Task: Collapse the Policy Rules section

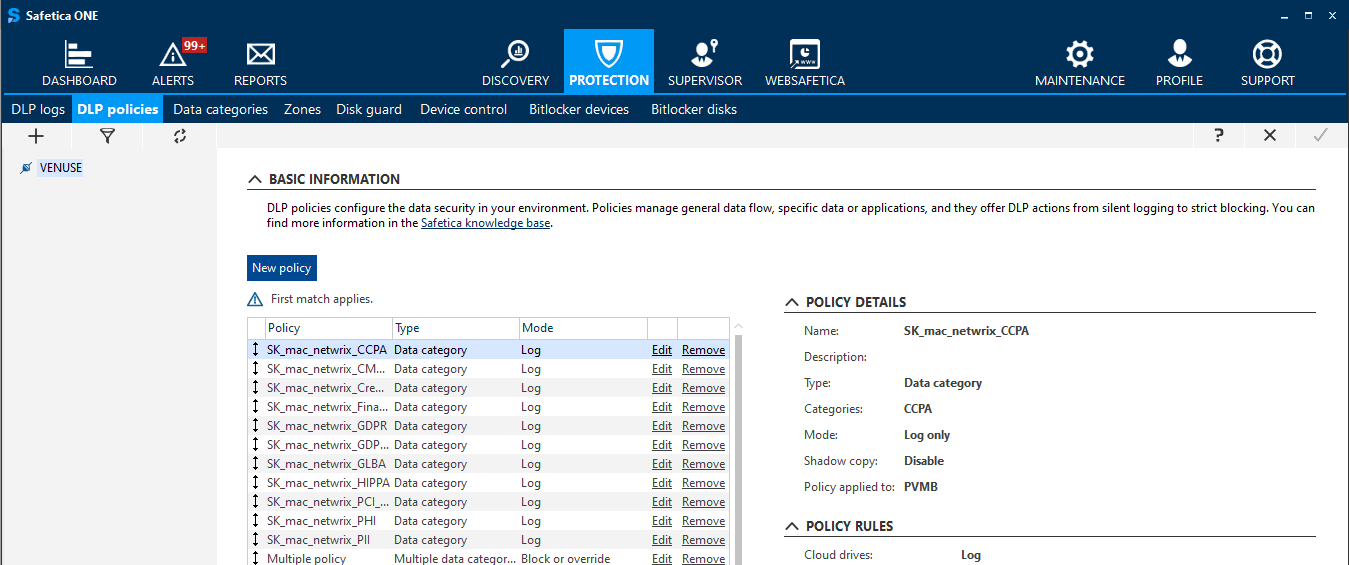Action: [791, 527]
